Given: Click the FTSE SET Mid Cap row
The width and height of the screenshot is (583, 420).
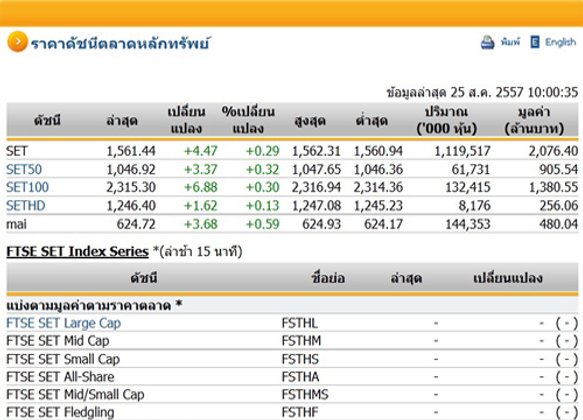Looking at the screenshot, I should (292, 341).
